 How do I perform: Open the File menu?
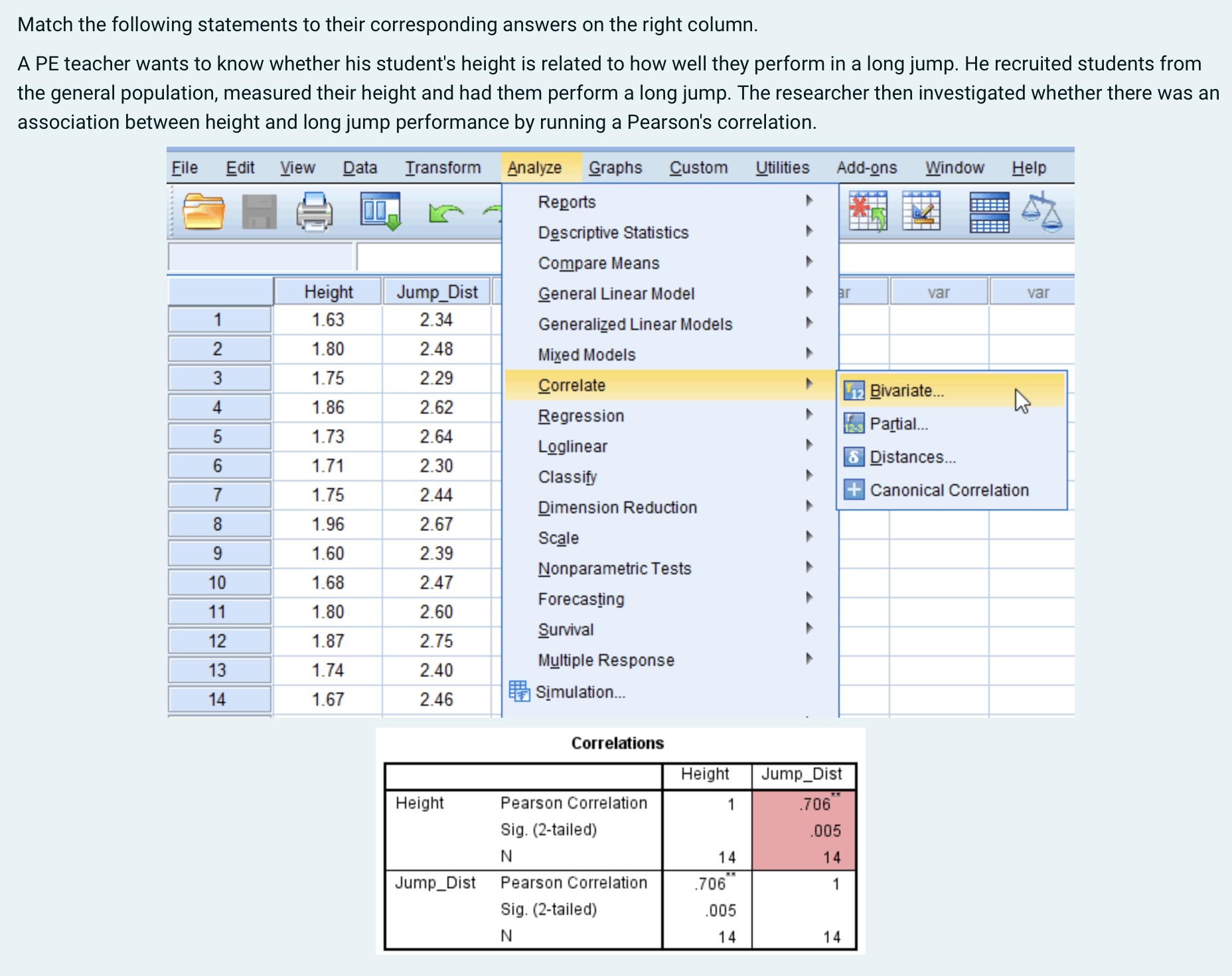point(185,167)
